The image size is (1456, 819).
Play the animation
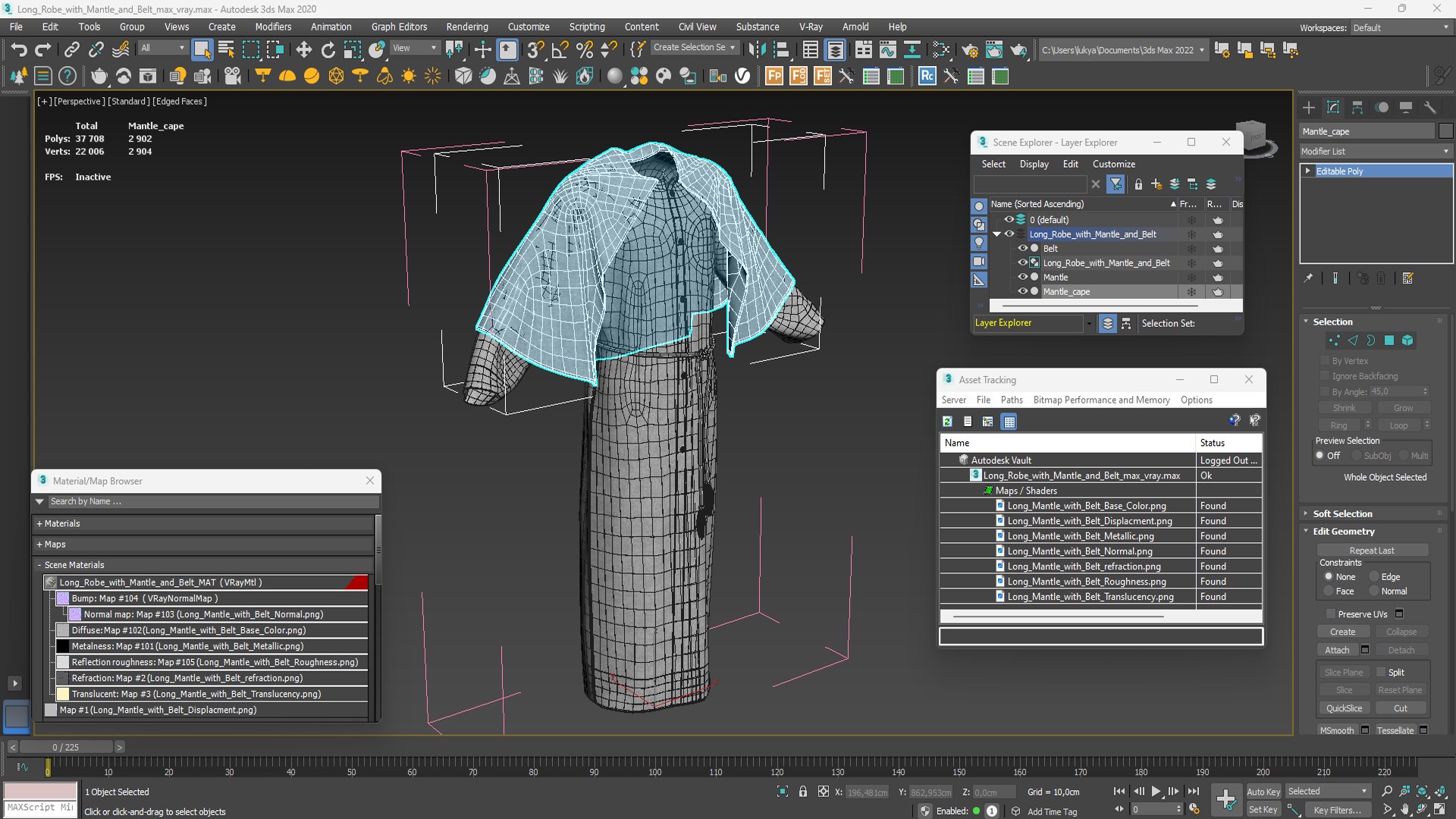pos(1156,791)
